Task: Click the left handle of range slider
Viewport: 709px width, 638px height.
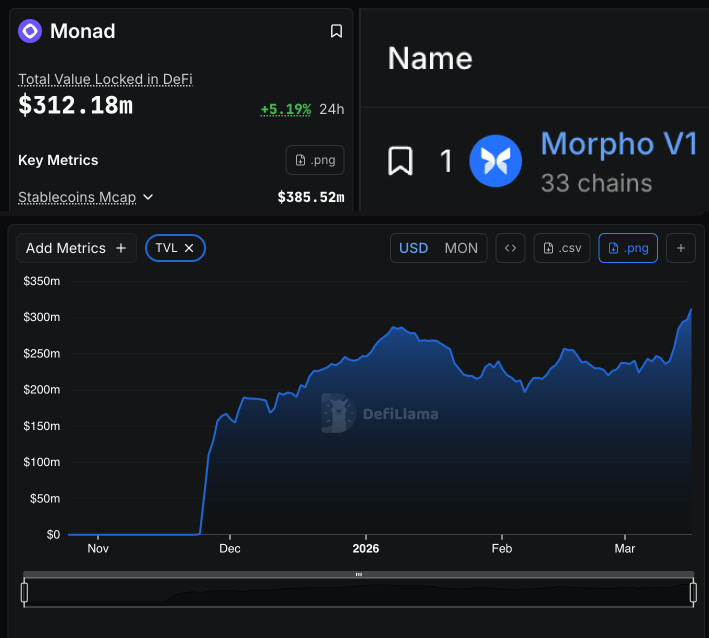Action: [24, 592]
